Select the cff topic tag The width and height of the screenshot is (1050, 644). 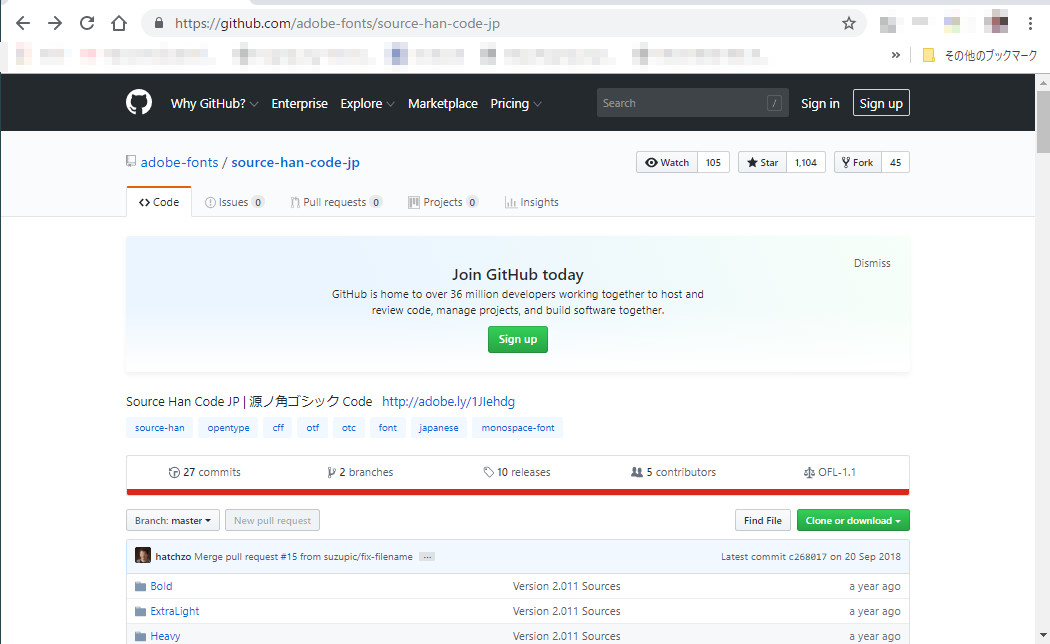point(278,428)
